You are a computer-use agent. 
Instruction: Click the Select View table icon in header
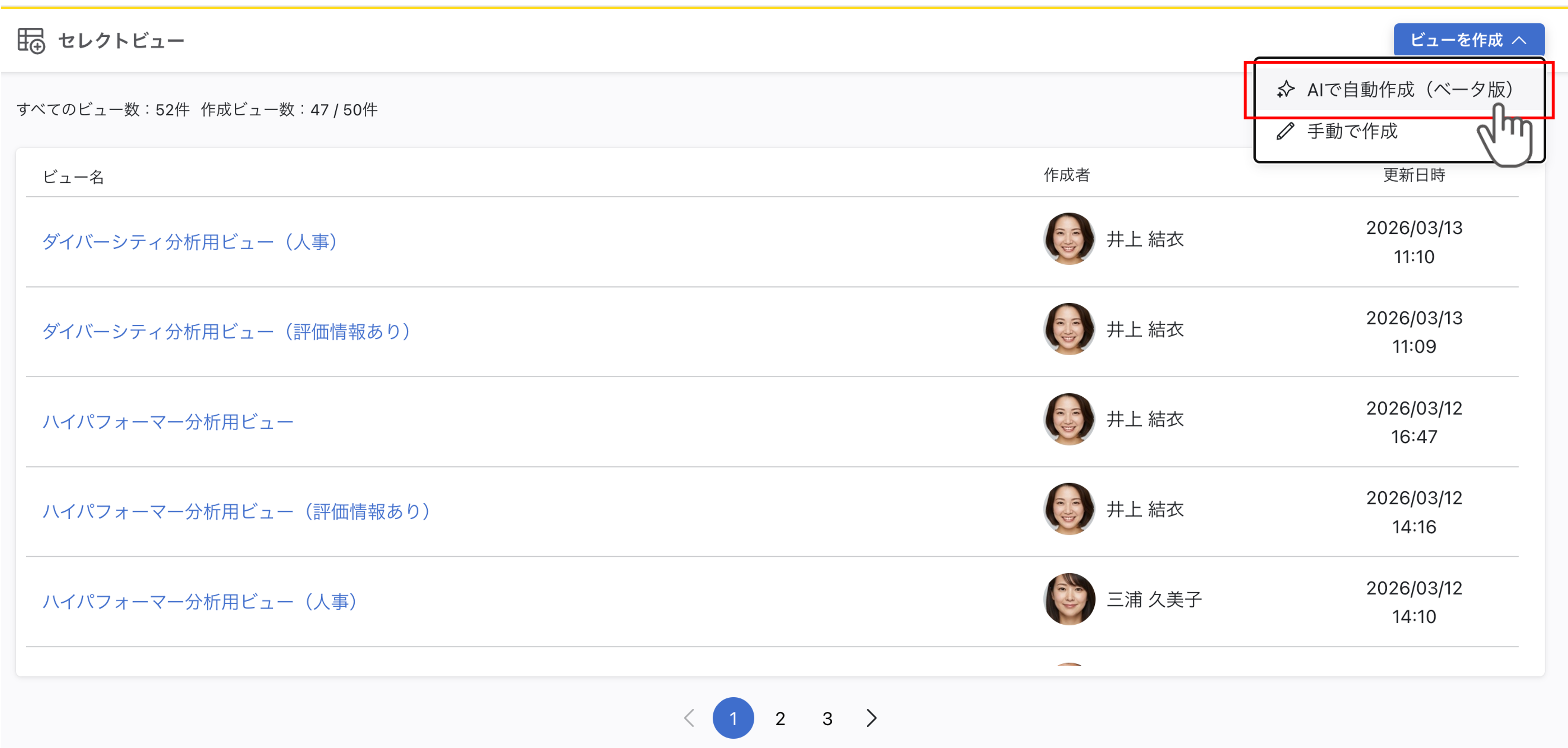31,41
